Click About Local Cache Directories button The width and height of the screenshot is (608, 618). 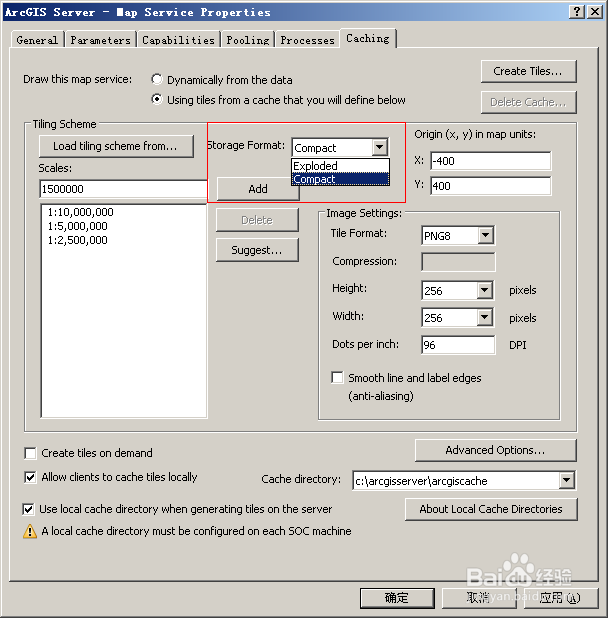point(491,509)
